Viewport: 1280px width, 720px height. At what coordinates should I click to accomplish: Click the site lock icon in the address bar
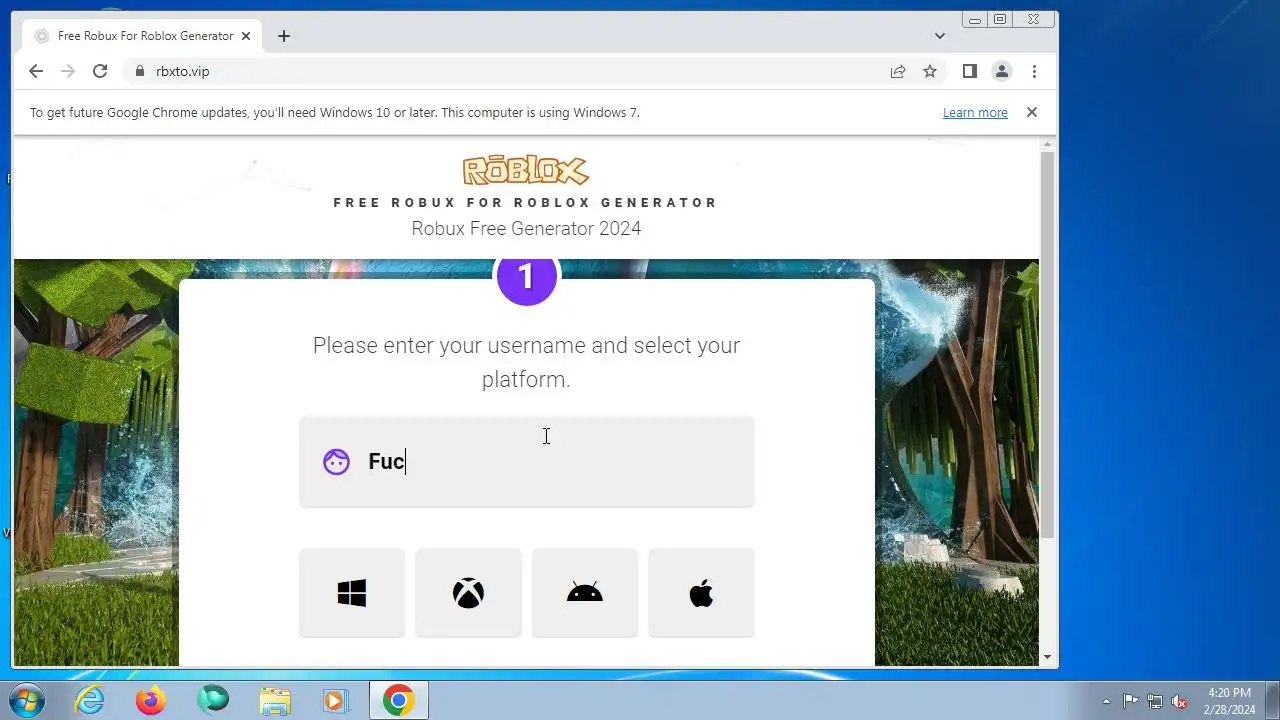(x=140, y=71)
